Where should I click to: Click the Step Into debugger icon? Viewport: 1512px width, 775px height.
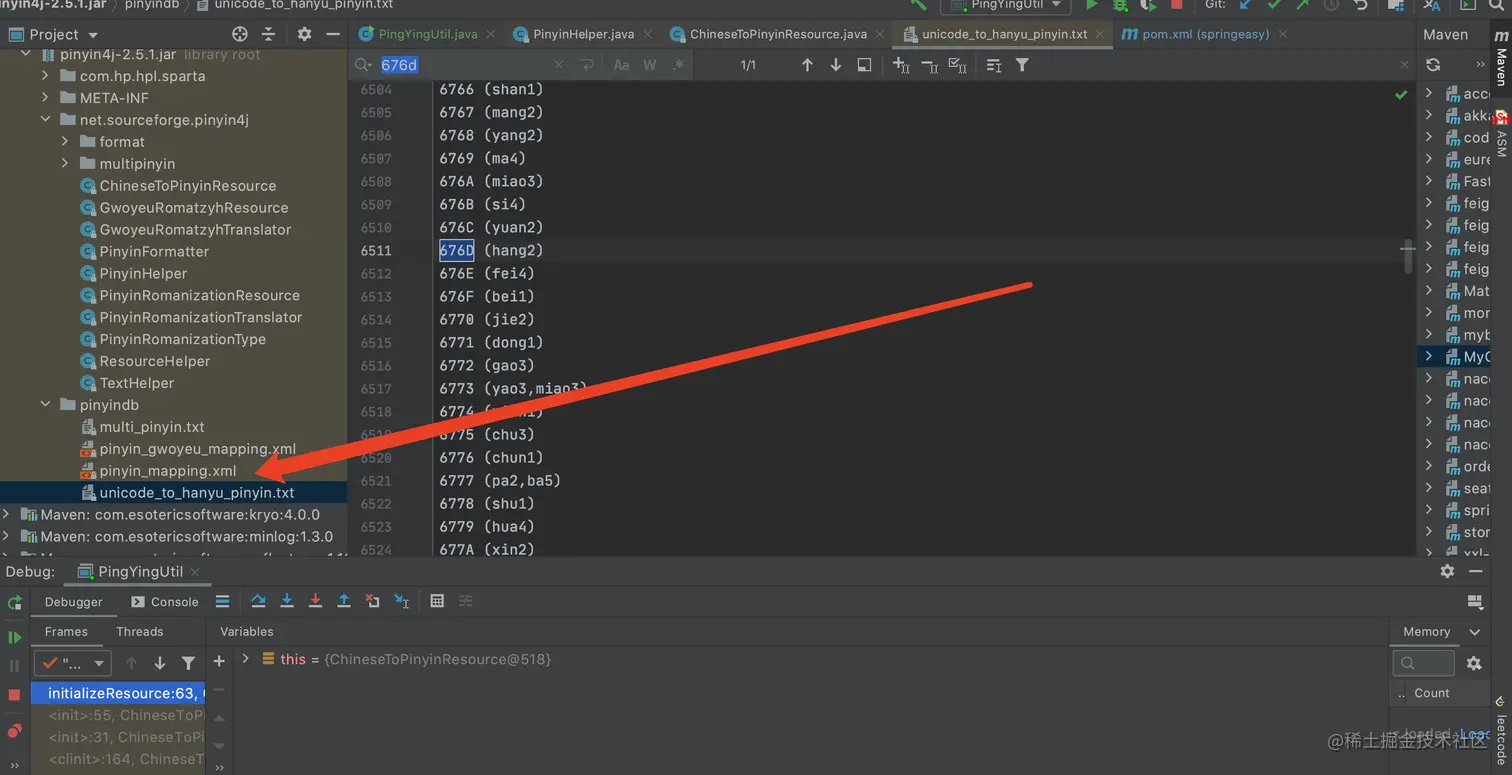pos(287,601)
